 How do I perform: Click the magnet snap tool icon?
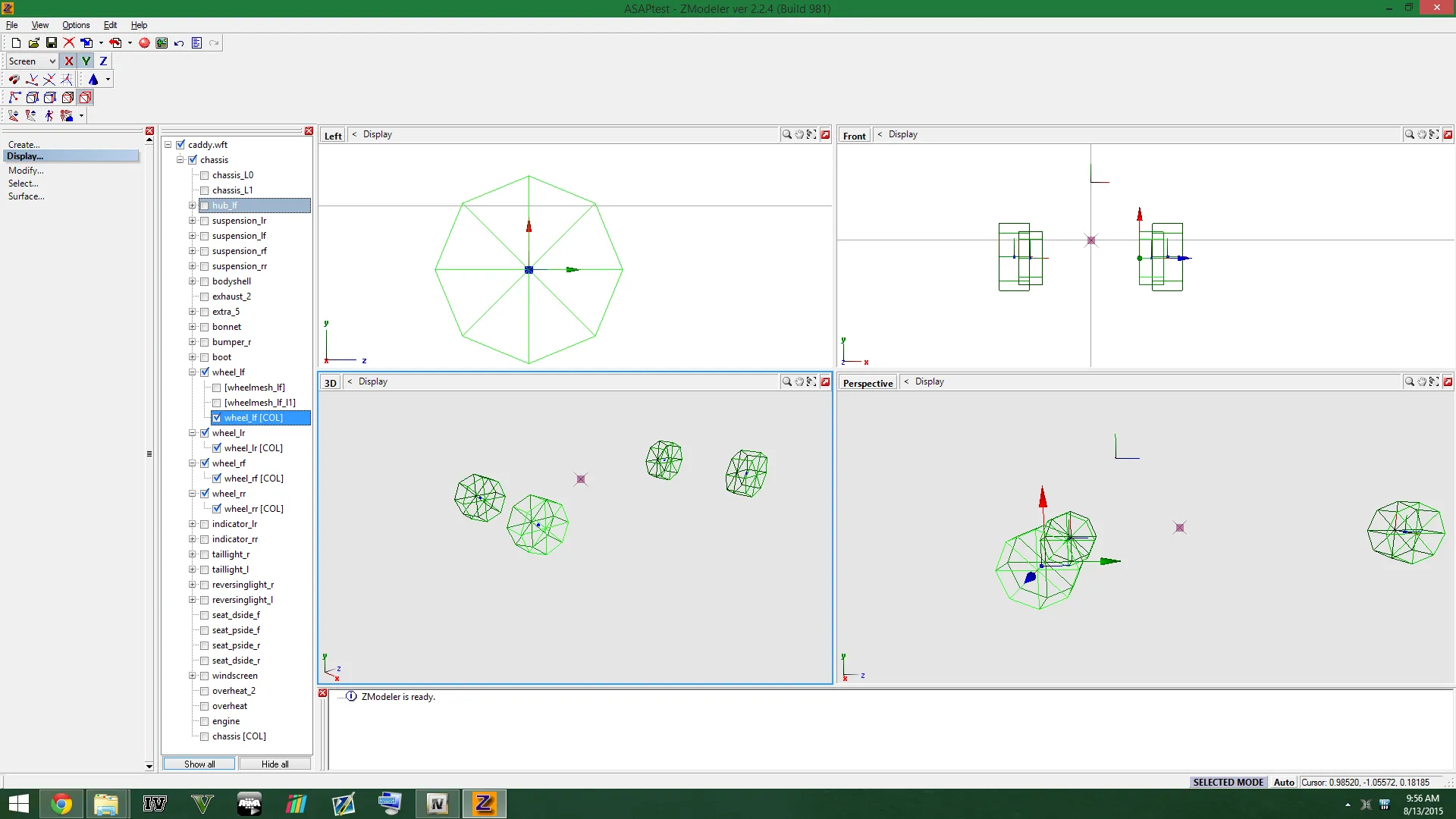click(14, 80)
